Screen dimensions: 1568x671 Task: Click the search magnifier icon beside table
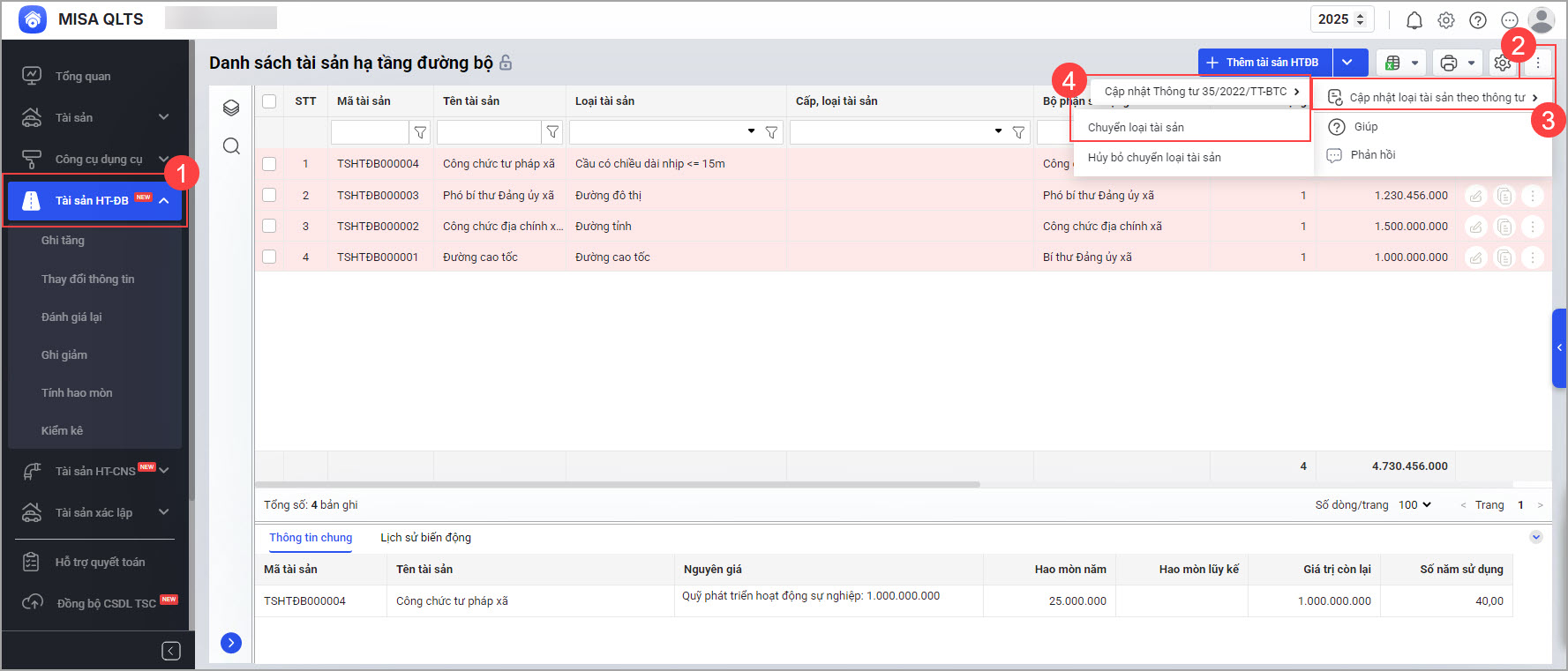coord(231,146)
